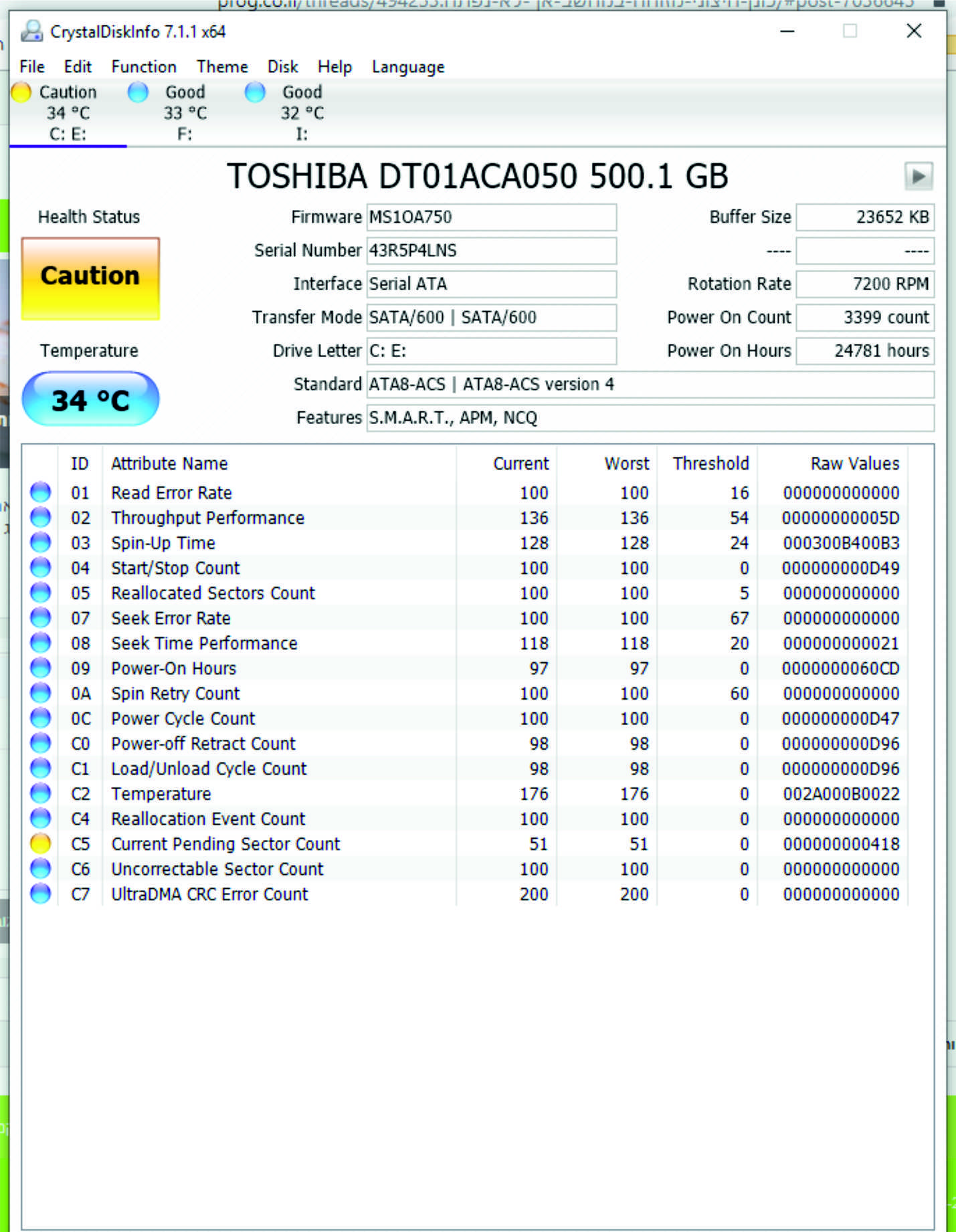Close the CrystalDiskInfo window
Viewport: 956px width, 1232px height.
pos(914,31)
